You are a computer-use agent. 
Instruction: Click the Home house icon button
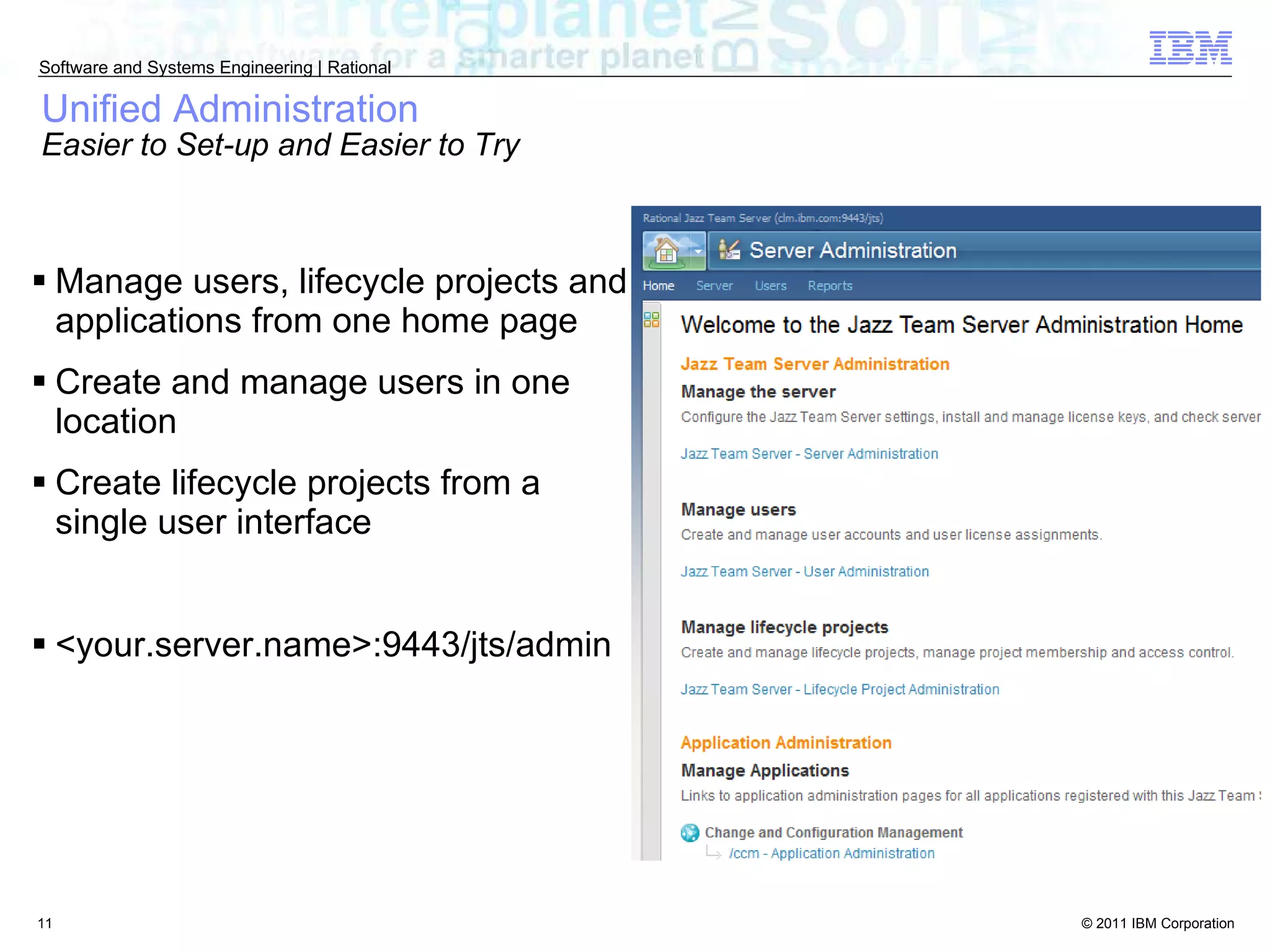point(667,251)
